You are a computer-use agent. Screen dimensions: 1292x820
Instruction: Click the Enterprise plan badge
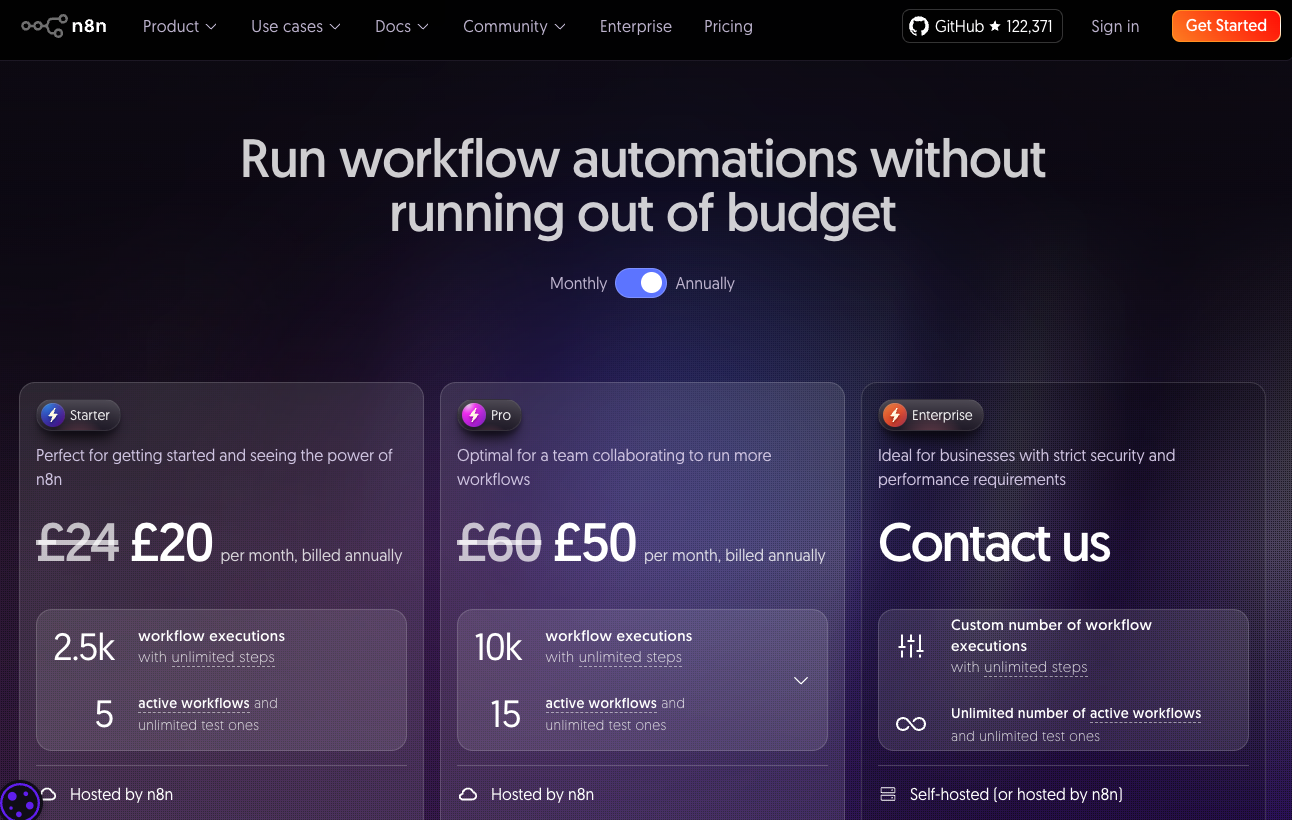931,415
